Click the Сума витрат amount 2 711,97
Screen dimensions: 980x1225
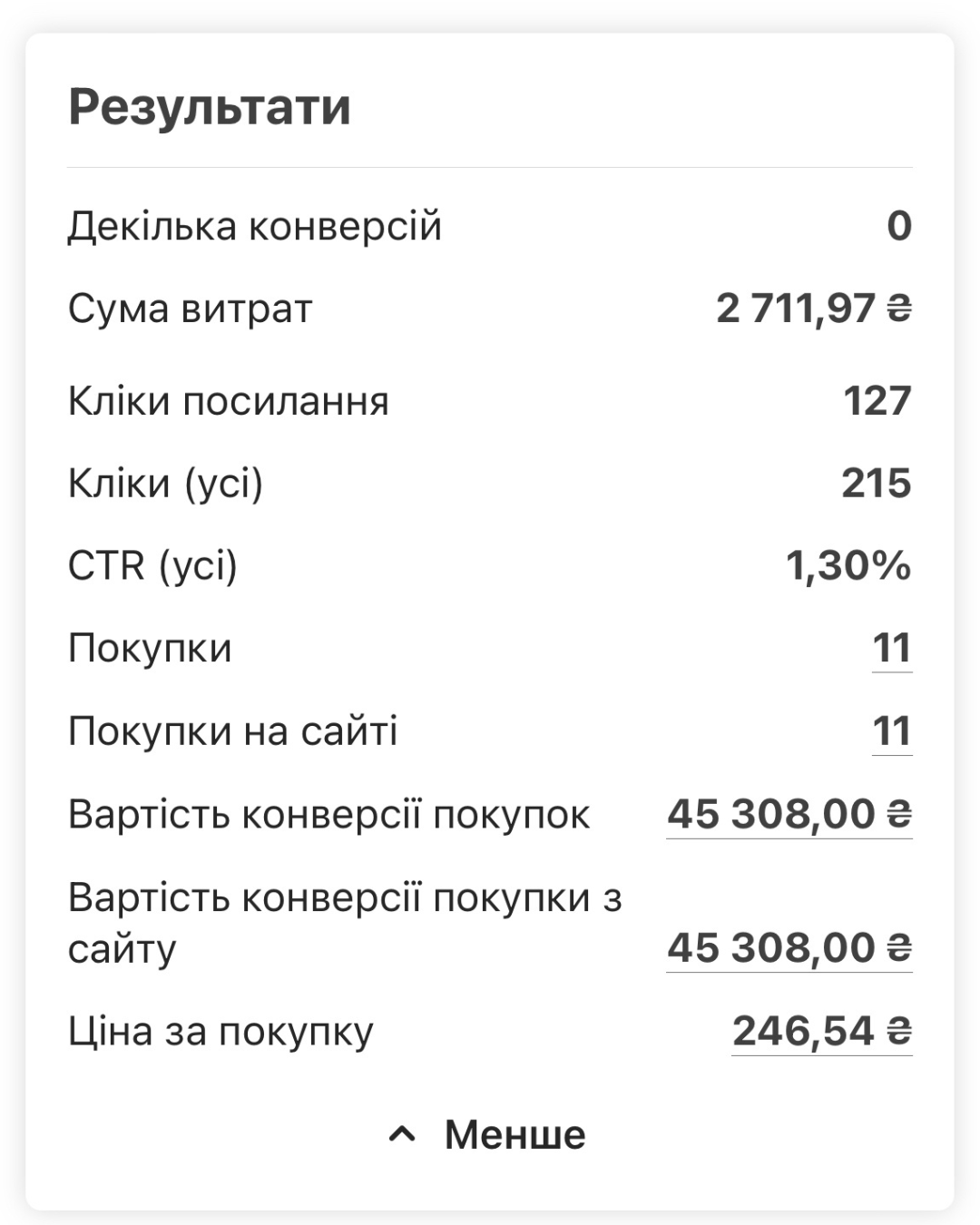pos(796,309)
